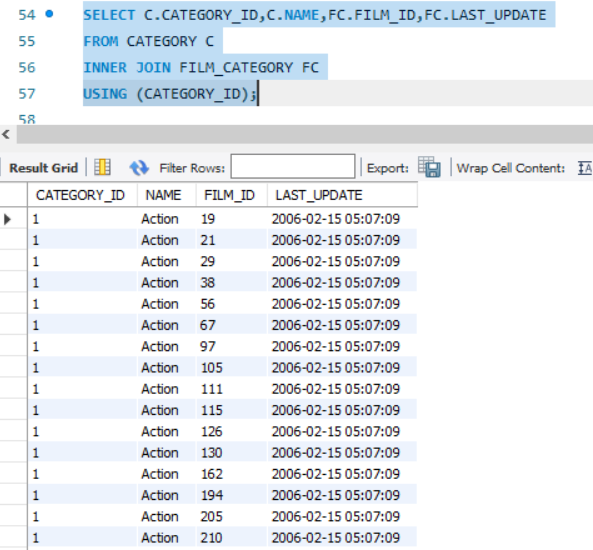
Task: Click the horizontal scrollbar track under editor
Action: [x=304, y=134]
